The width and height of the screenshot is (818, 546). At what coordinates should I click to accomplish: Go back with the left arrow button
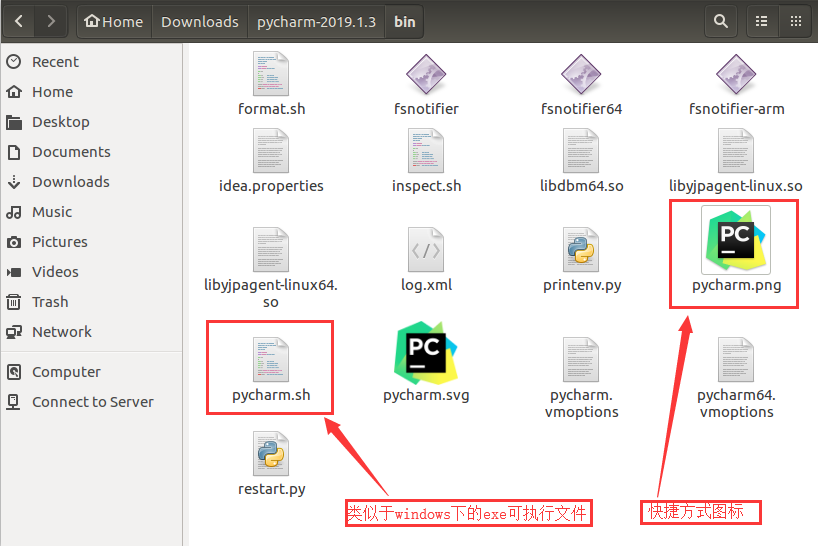tap(19, 21)
